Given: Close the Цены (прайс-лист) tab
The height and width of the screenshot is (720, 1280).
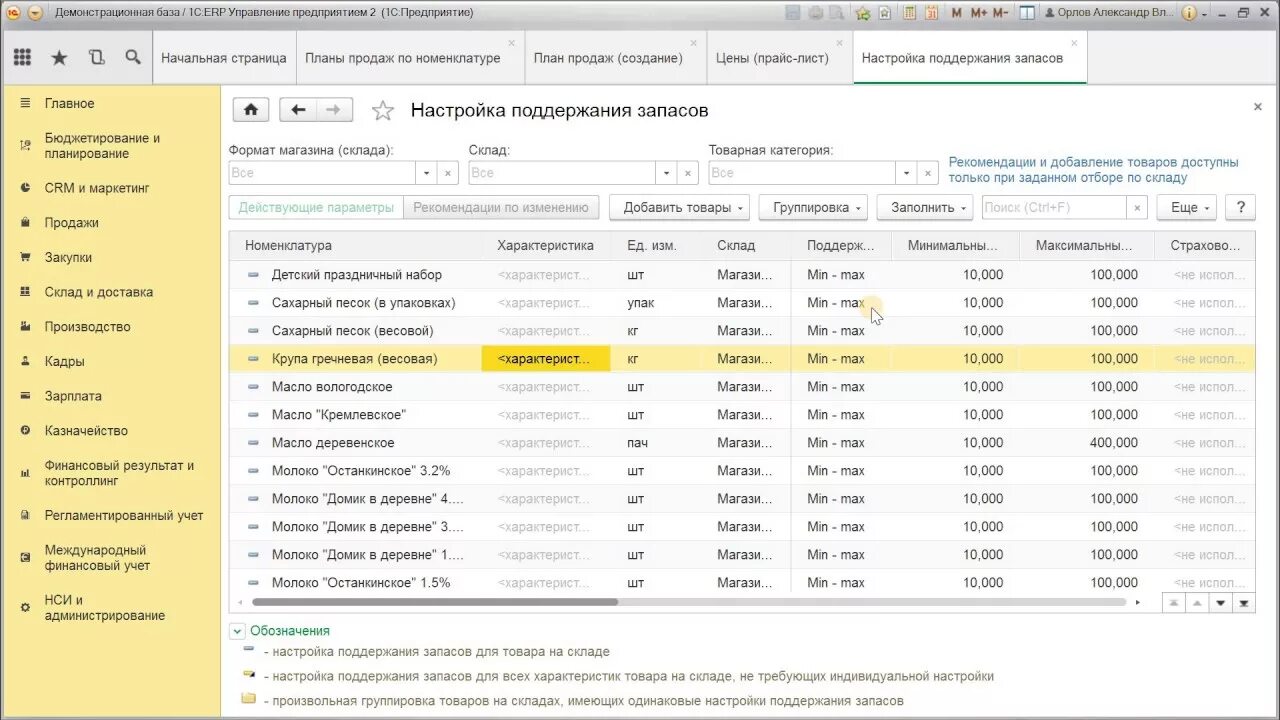Looking at the screenshot, I should point(840,43).
